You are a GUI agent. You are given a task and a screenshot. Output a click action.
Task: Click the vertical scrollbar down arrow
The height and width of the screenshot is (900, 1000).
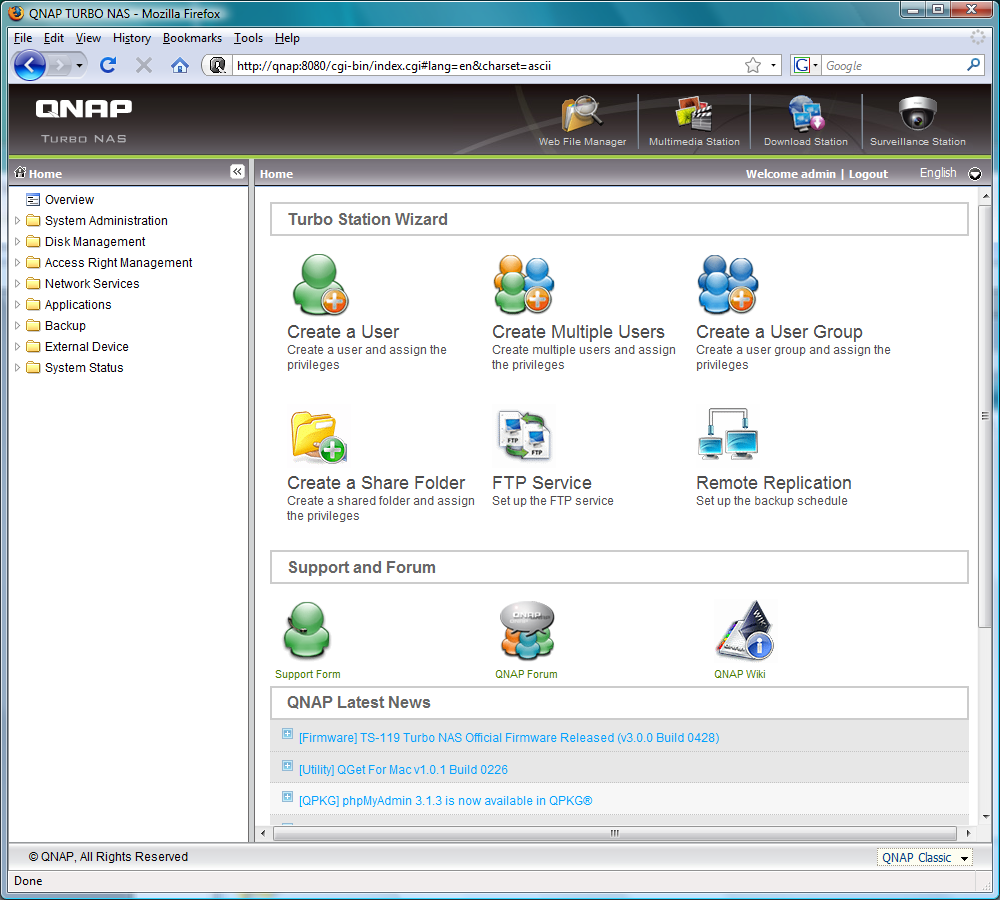pyautogui.click(x=986, y=816)
